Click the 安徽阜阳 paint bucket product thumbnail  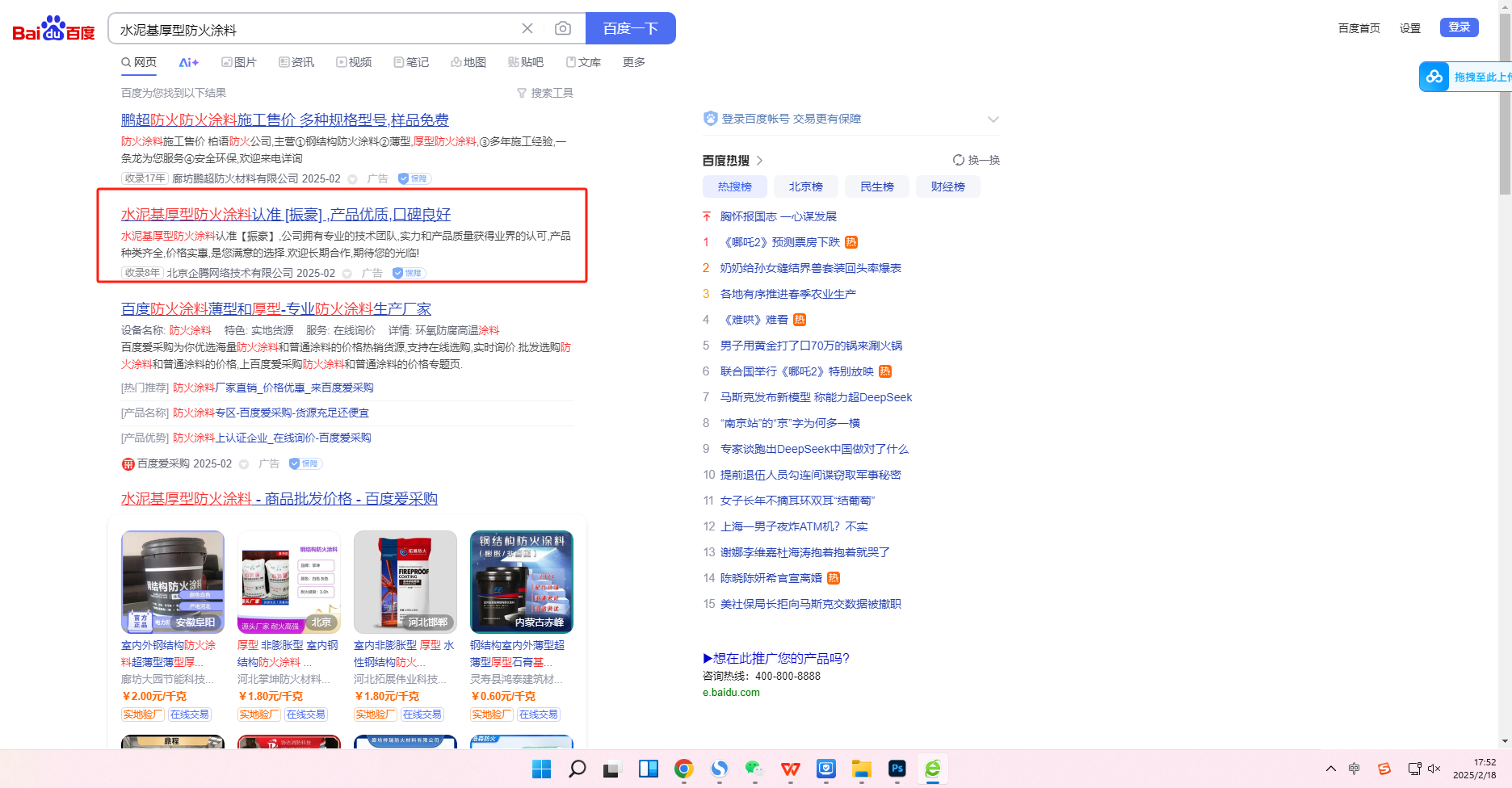[173, 581]
